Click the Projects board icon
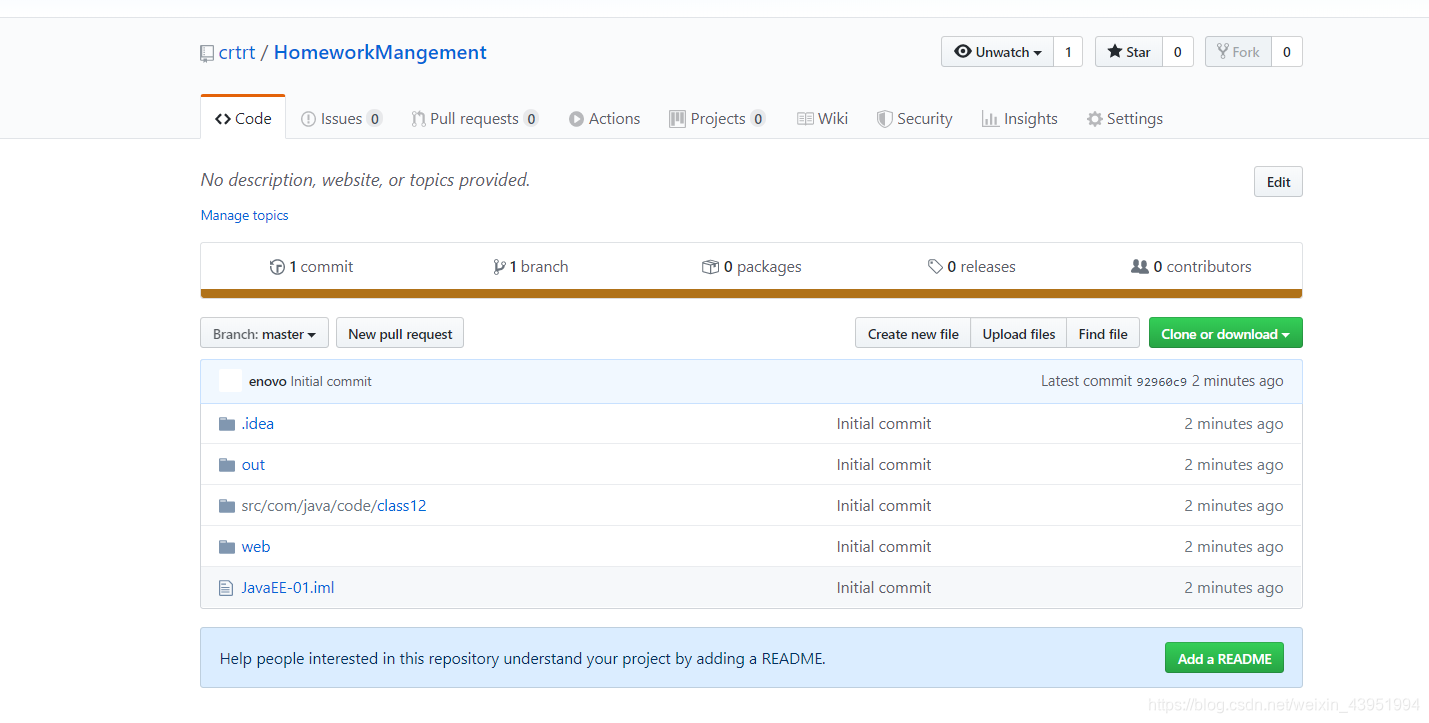Screen dimensions: 1429x723 [677, 119]
